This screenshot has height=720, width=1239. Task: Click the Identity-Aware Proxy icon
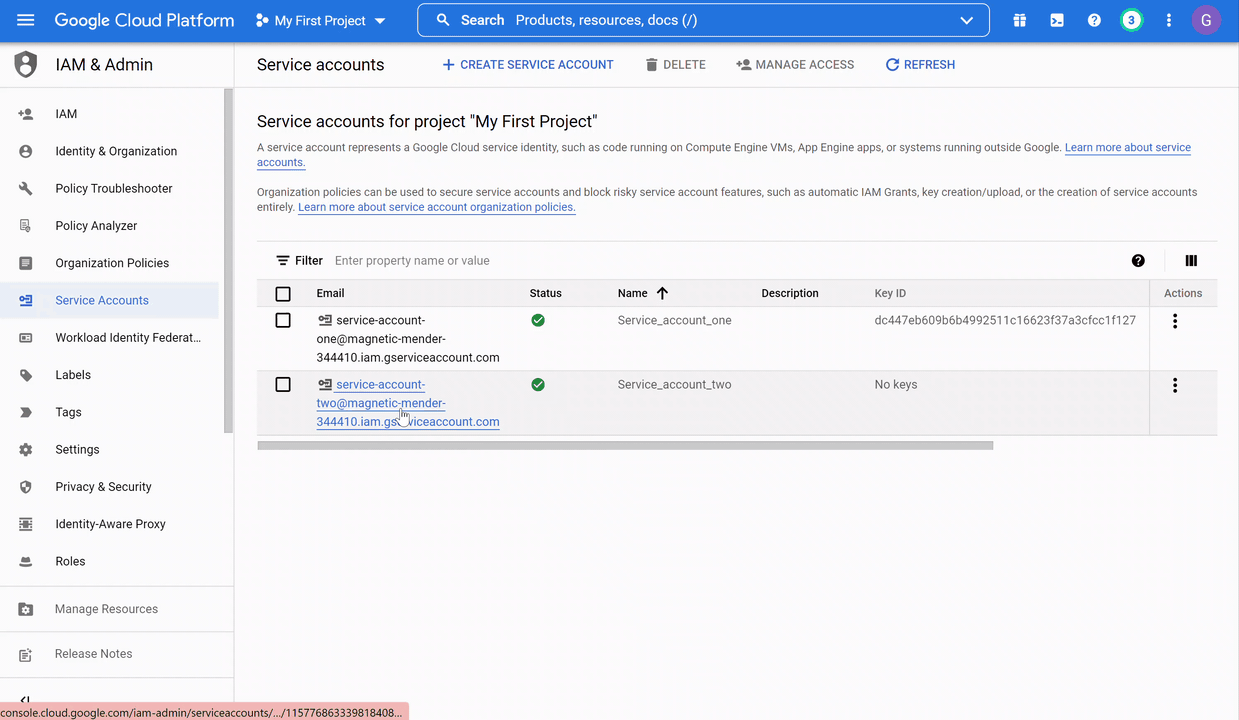click(x=26, y=524)
